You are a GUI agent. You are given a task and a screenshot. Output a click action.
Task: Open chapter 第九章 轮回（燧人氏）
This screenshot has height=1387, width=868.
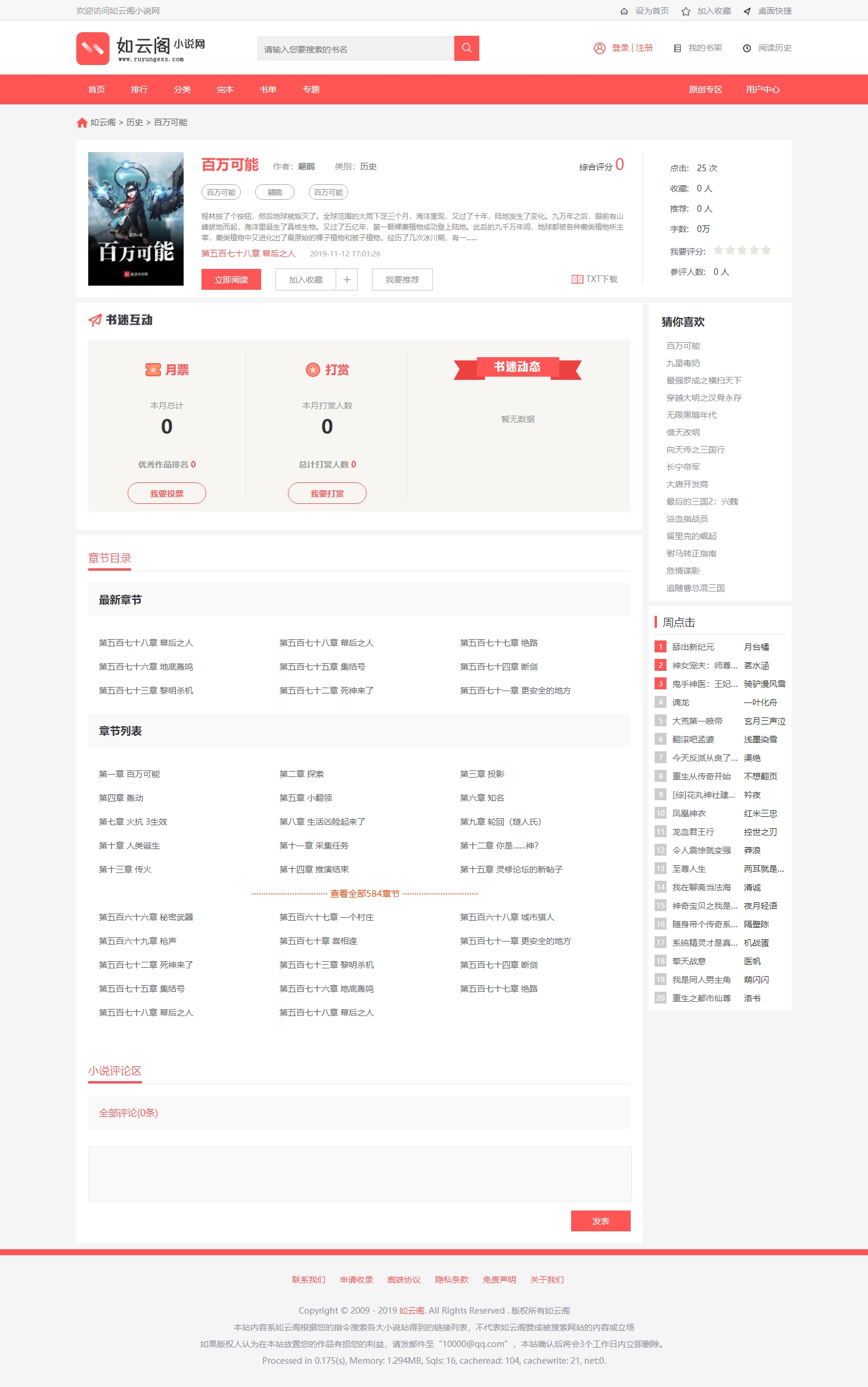click(501, 822)
